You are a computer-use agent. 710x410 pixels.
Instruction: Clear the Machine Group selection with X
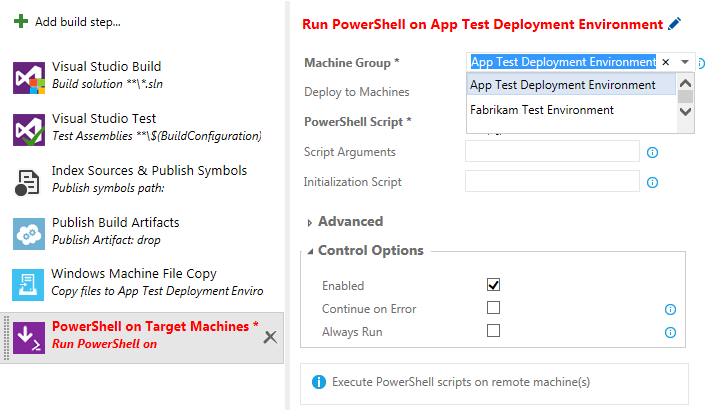click(666, 62)
